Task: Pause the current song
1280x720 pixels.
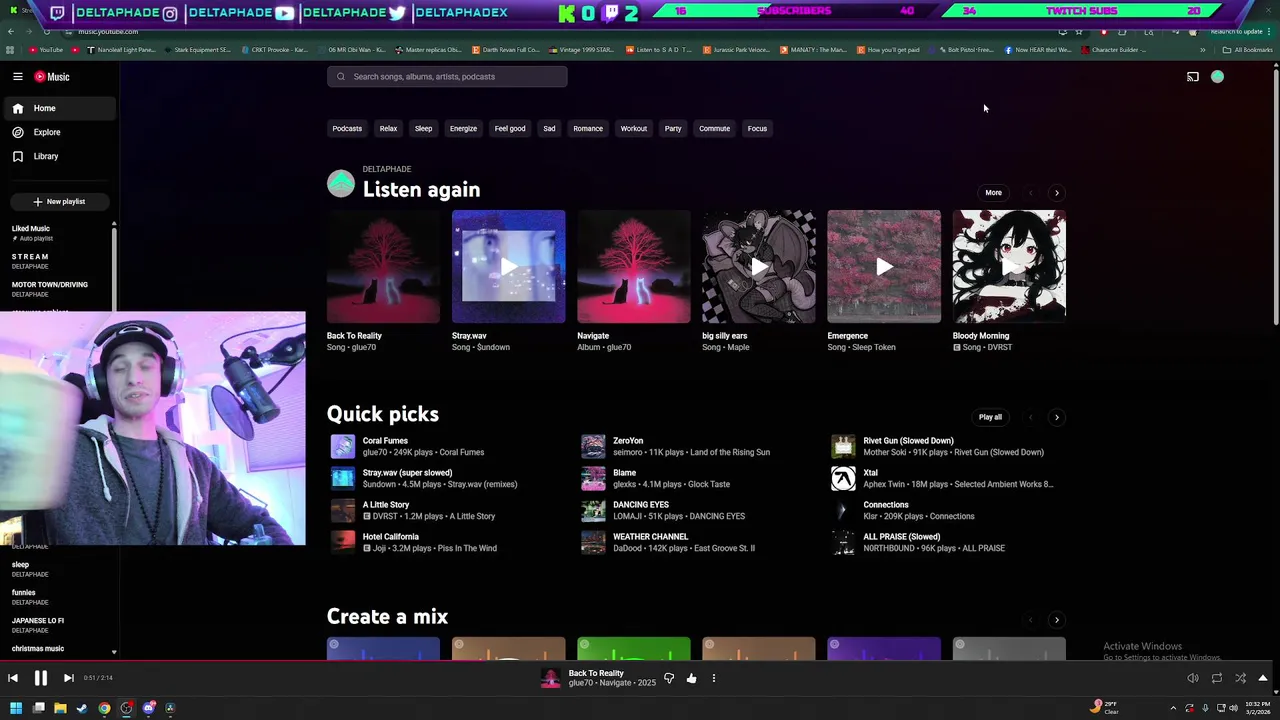Action: tap(41, 679)
